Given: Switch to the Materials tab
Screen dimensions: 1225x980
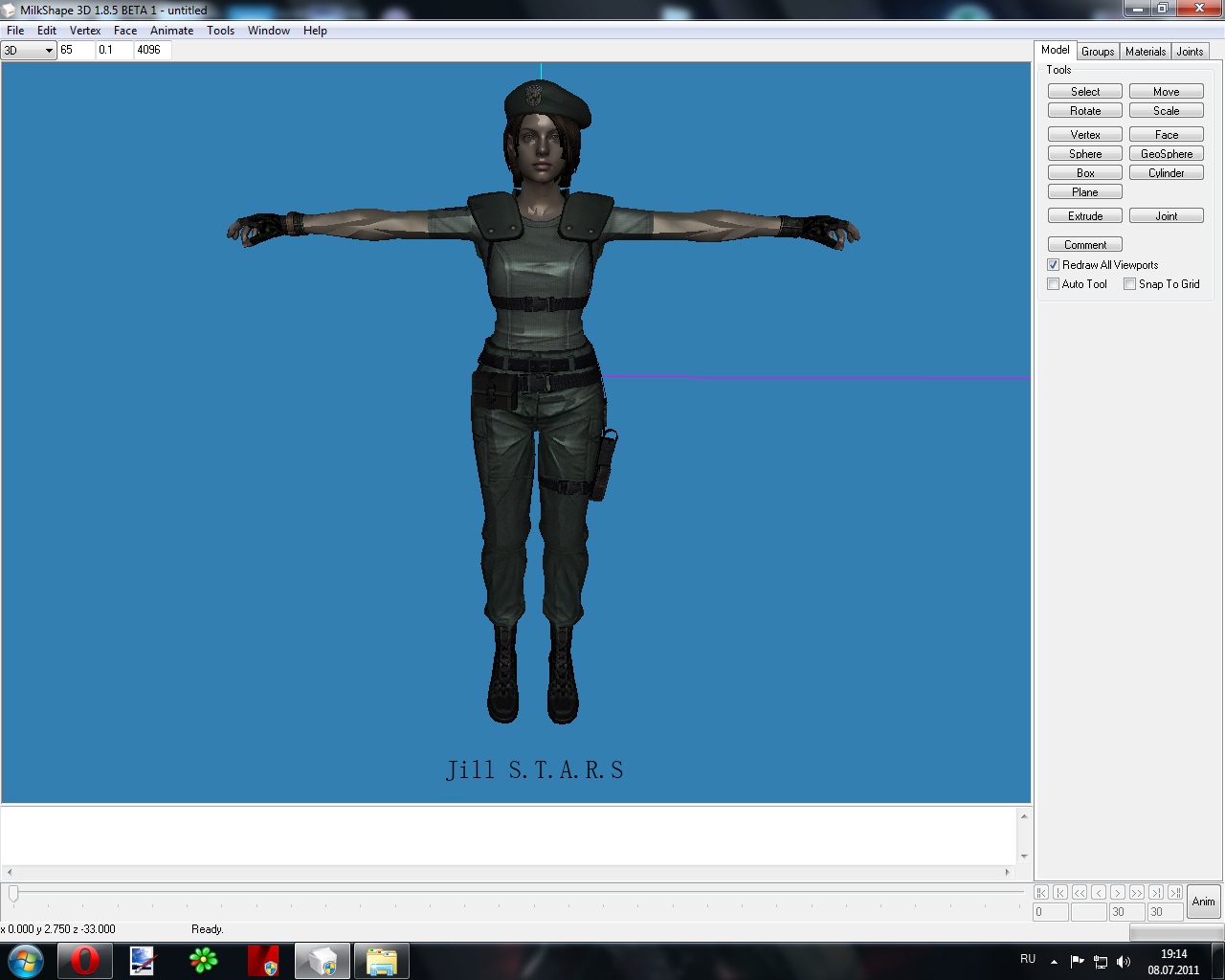Looking at the screenshot, I should [x=1145, y=52].
